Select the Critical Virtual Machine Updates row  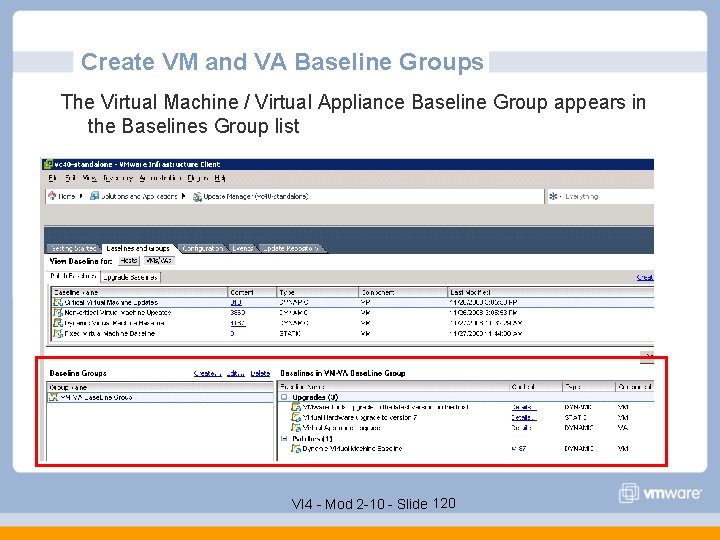(352, 302)
